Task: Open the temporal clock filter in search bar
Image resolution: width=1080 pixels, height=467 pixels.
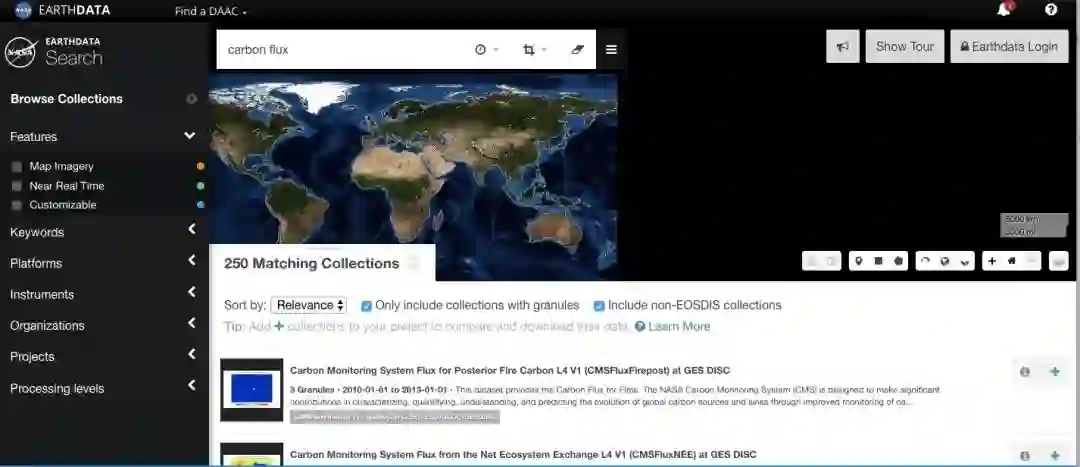Action: point(481,50)
